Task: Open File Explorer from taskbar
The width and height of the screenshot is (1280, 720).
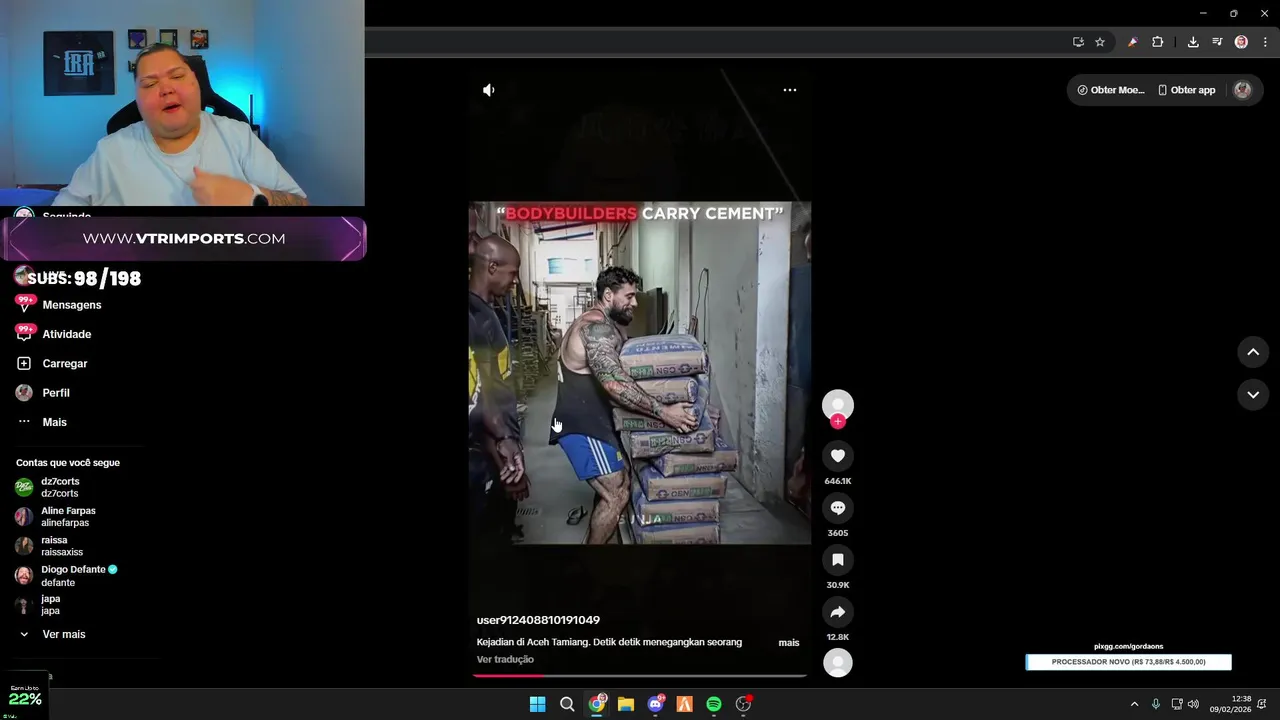Action: coord(626,704)
